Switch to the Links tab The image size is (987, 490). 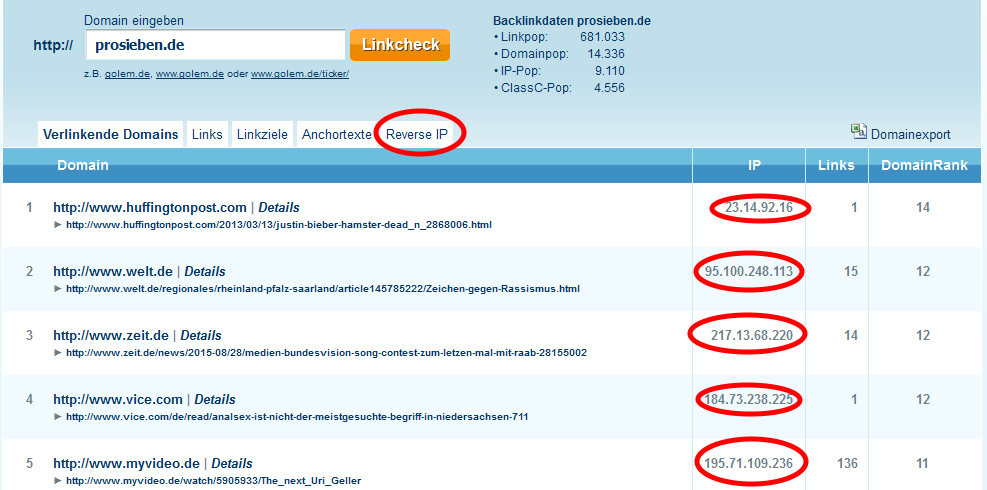pyautogui.click(x=207, y=134)
